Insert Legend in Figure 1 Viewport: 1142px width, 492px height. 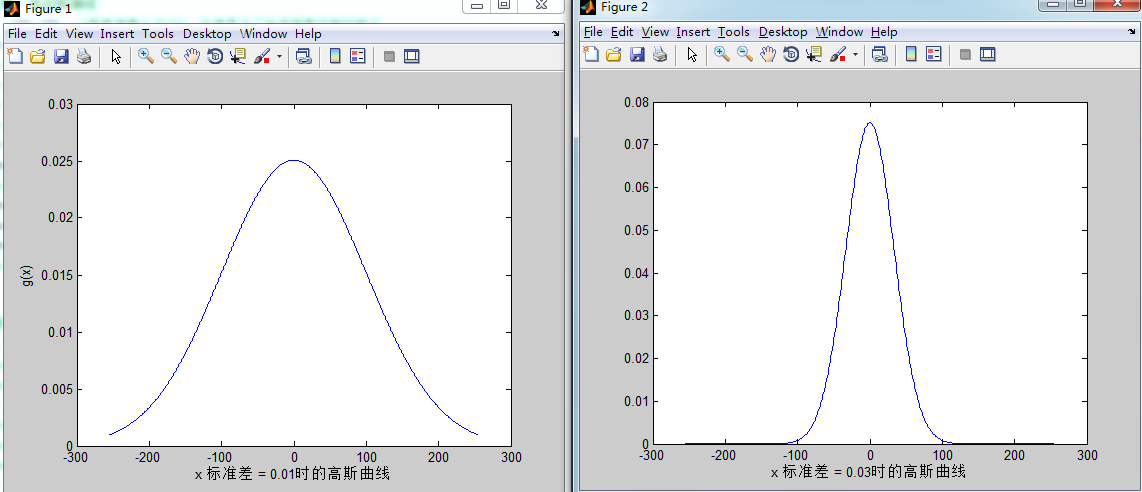(358, 57)
